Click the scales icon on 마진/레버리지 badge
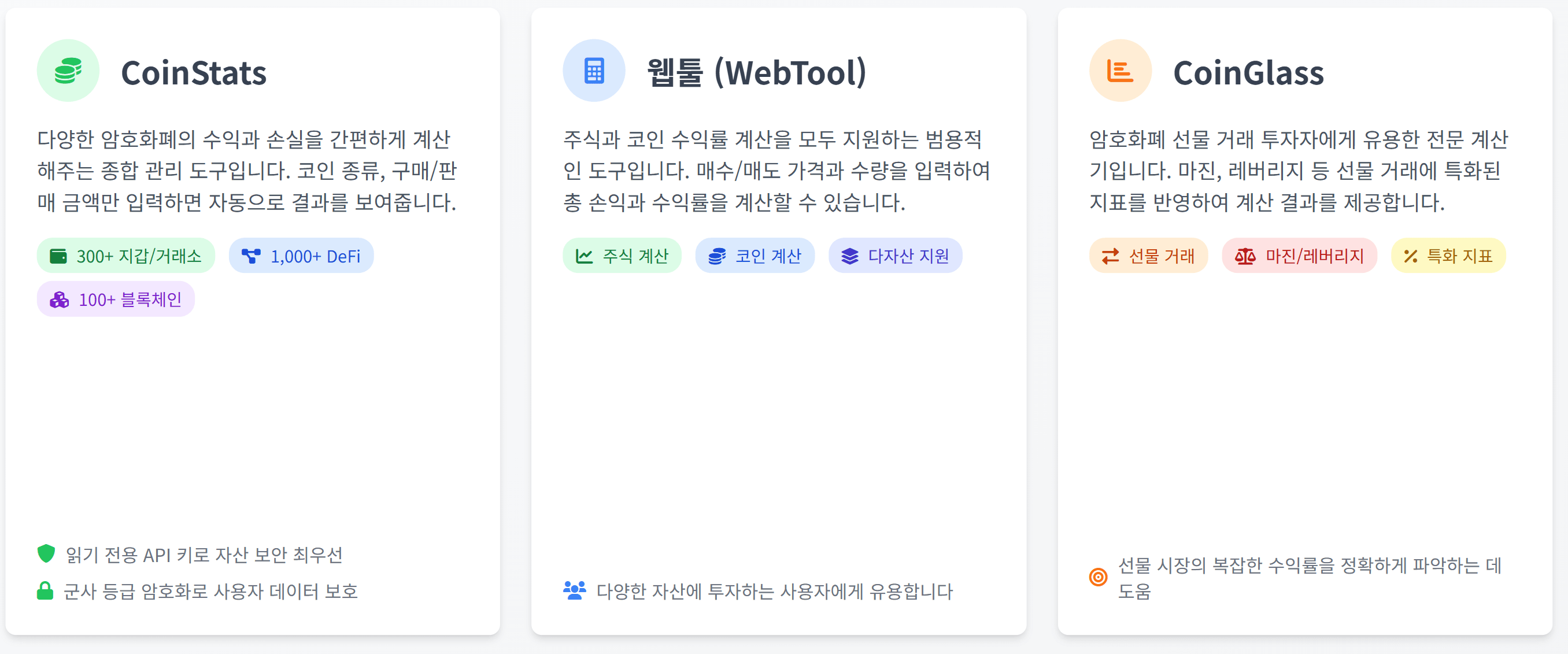 1245,256
